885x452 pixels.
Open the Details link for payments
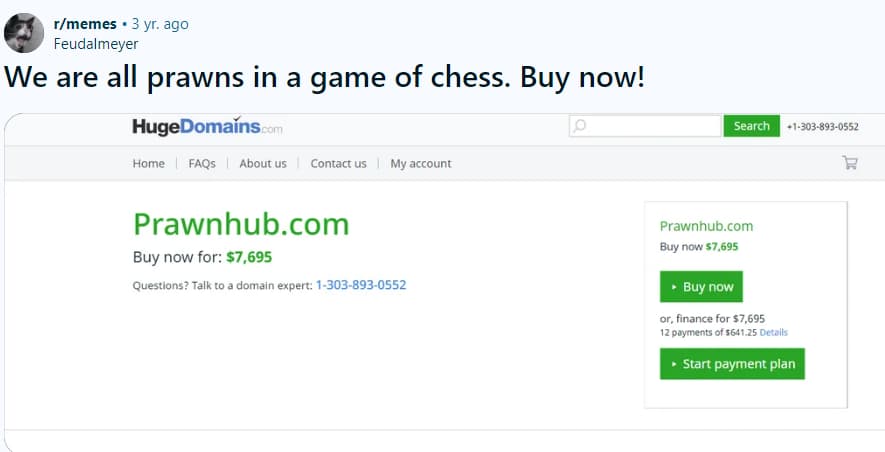pos(773,332)
